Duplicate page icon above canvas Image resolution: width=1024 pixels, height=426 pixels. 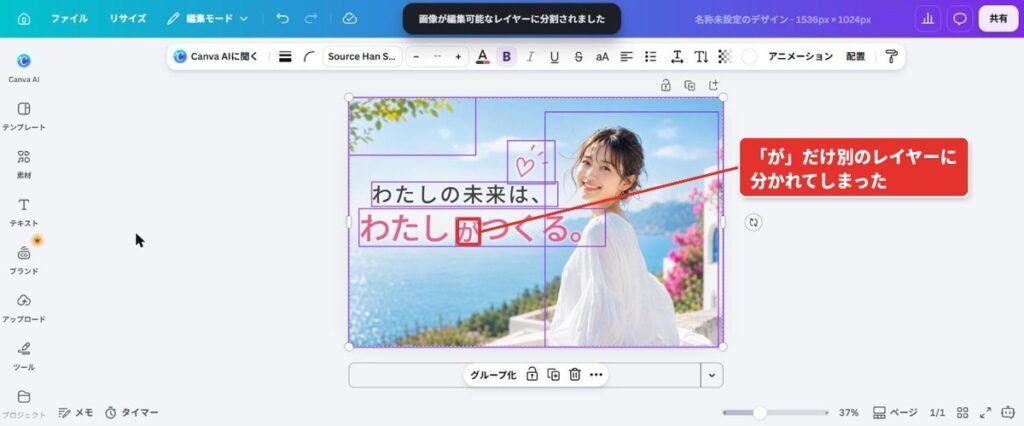coord(690,85)
